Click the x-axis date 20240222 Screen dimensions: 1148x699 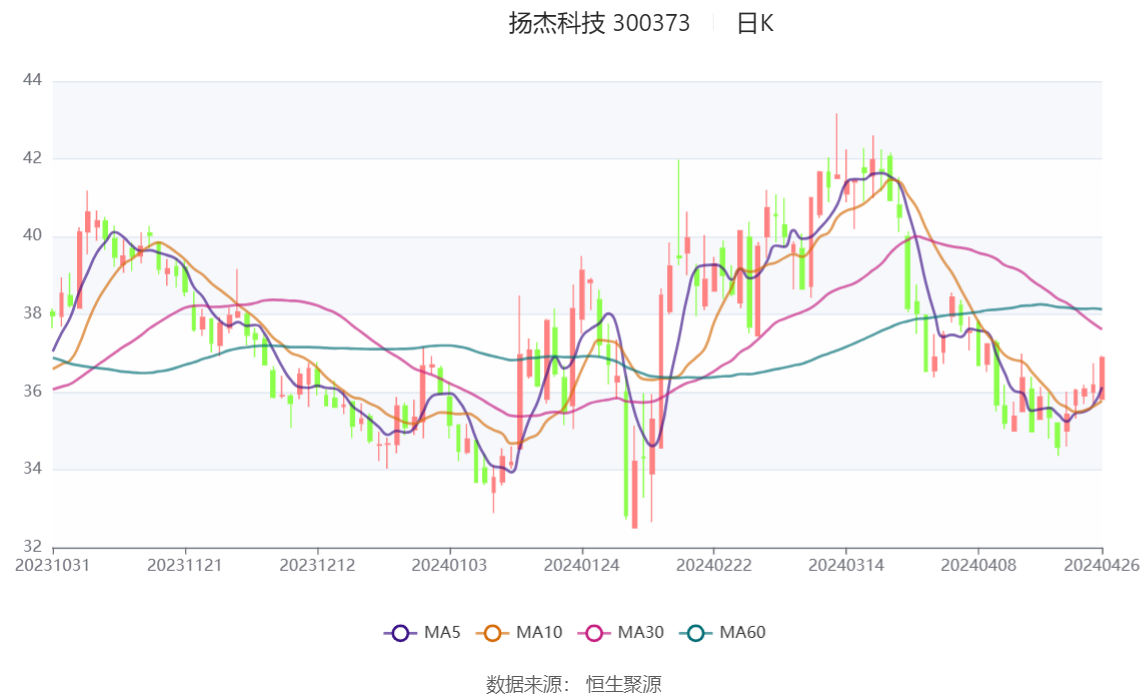[x=713, y=566]
